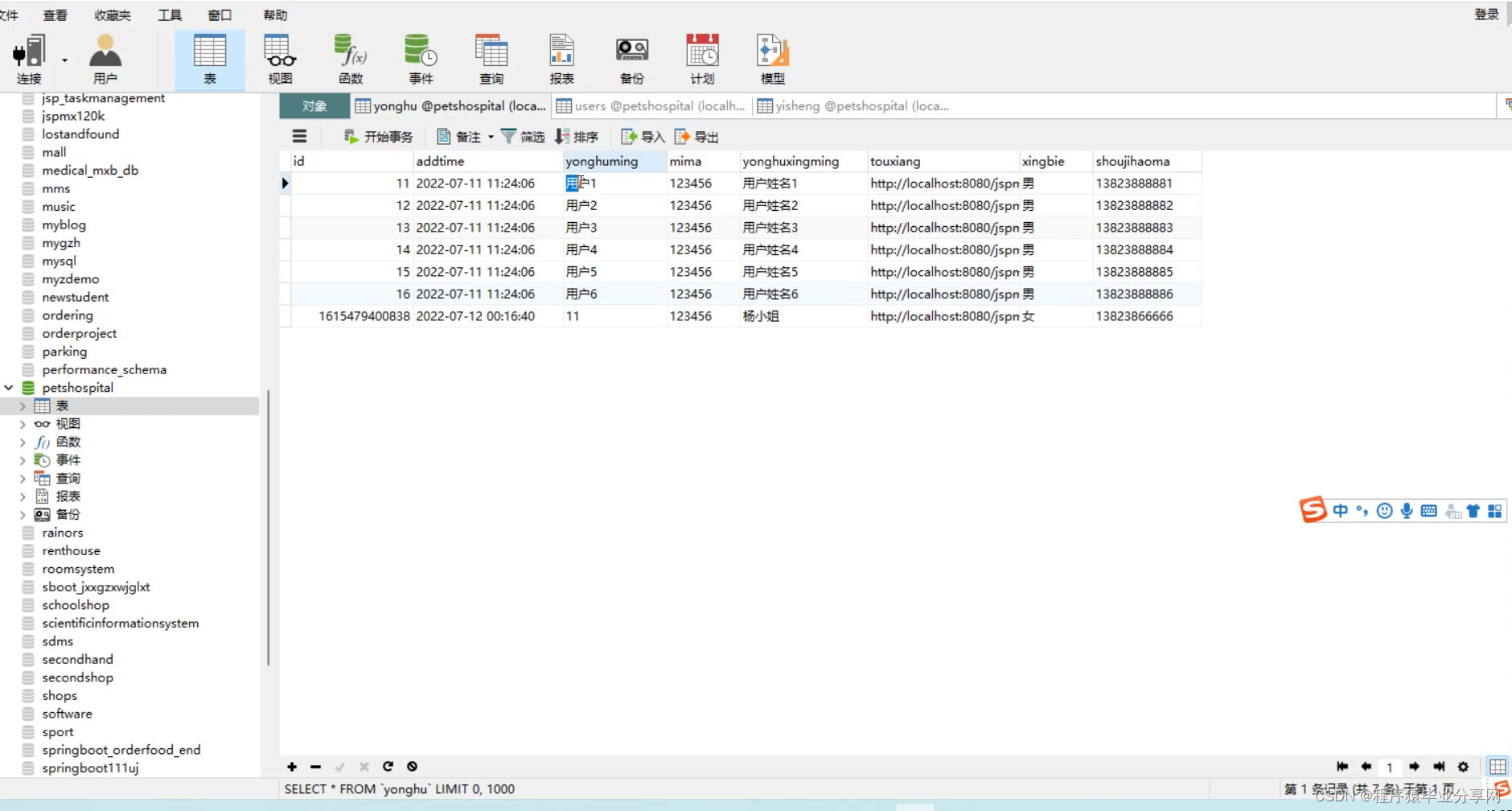Expand the 备份 backup node
Viewport: 1512px width, 811px height.
23,515
